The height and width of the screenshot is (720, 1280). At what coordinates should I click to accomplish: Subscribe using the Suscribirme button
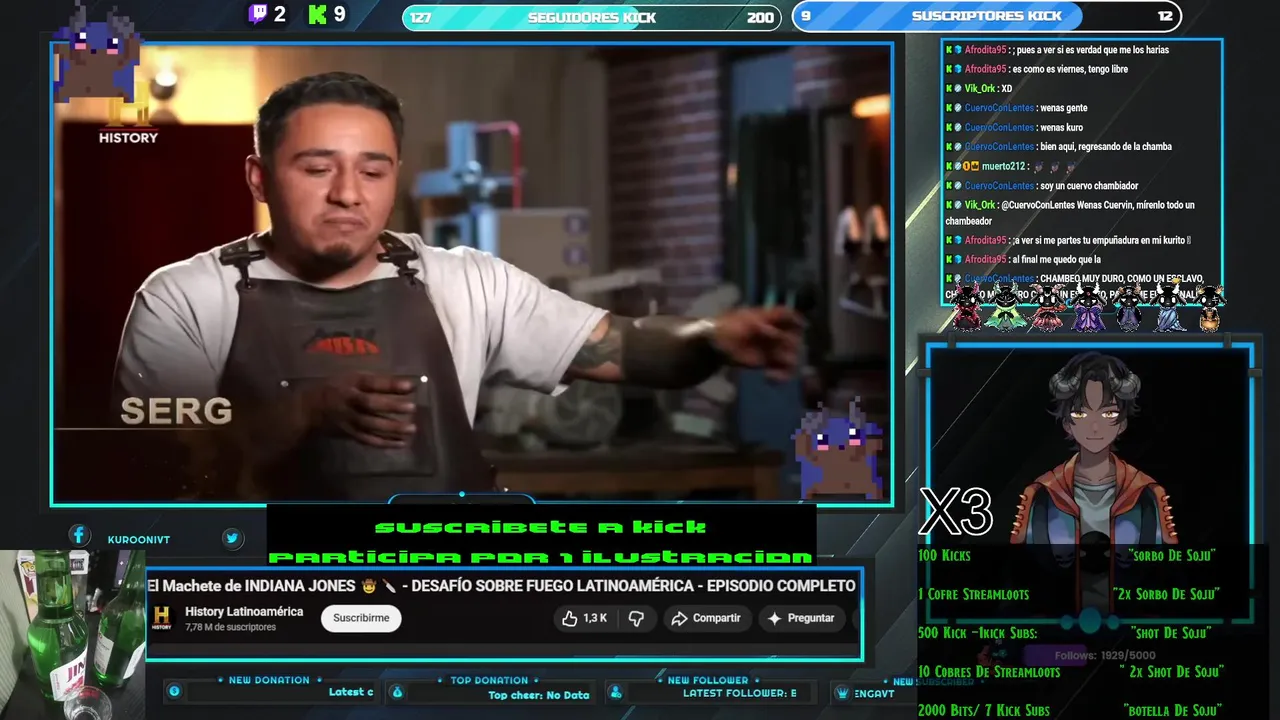coord(361,618)
